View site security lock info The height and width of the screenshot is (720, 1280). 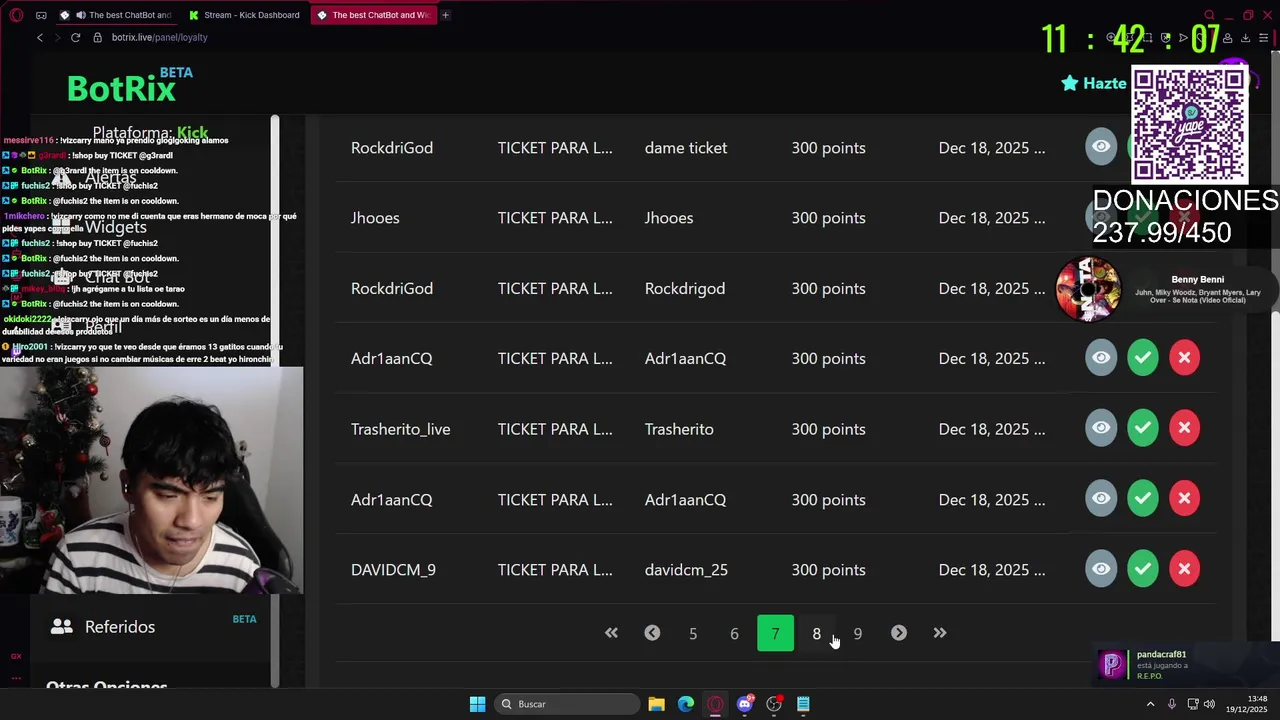pyautogui.click(x=98, y=37)
